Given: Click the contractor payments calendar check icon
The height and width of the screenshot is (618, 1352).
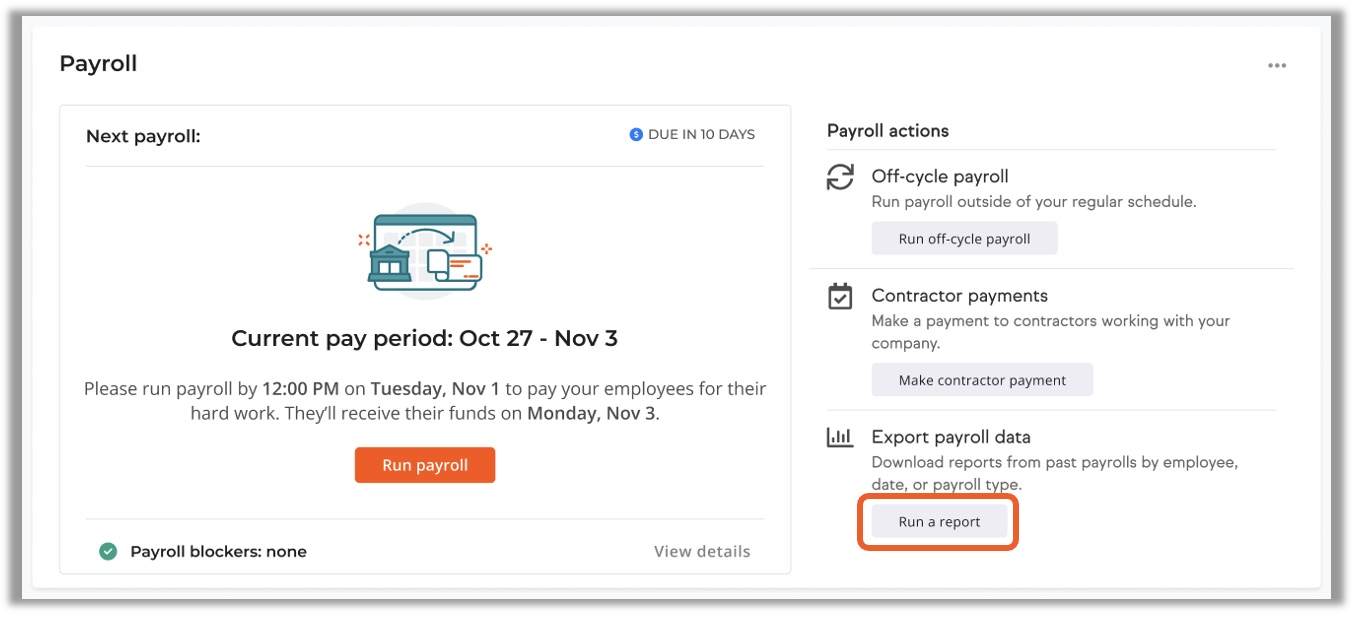Looking at the screenshot, I should point(840,297).
